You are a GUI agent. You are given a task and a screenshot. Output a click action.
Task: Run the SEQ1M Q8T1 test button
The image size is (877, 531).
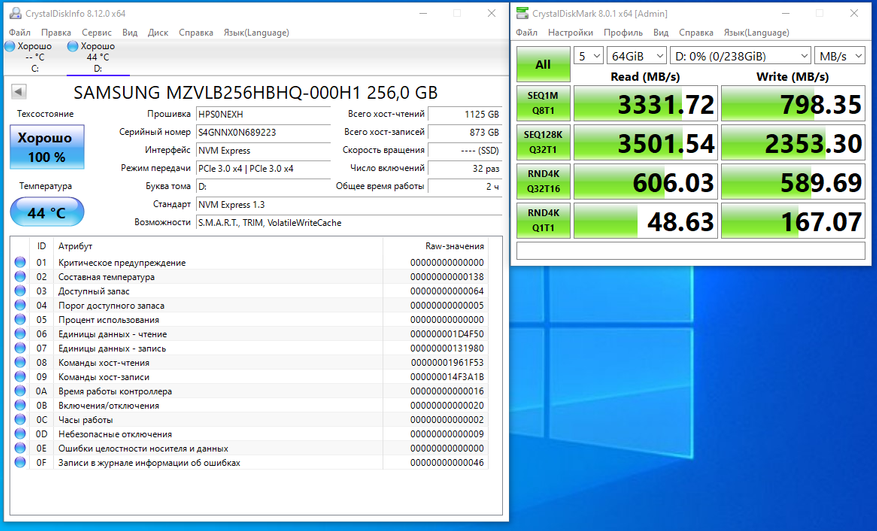click(x=543, y=104)
